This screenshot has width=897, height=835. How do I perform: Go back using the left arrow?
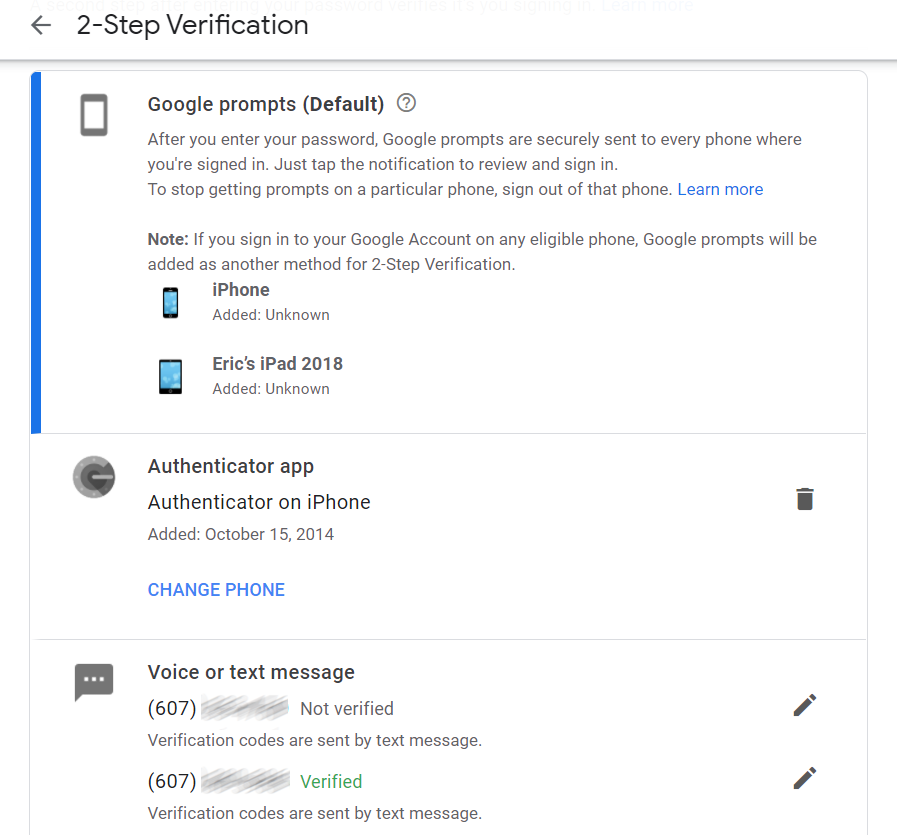click(x=41, y=25)
